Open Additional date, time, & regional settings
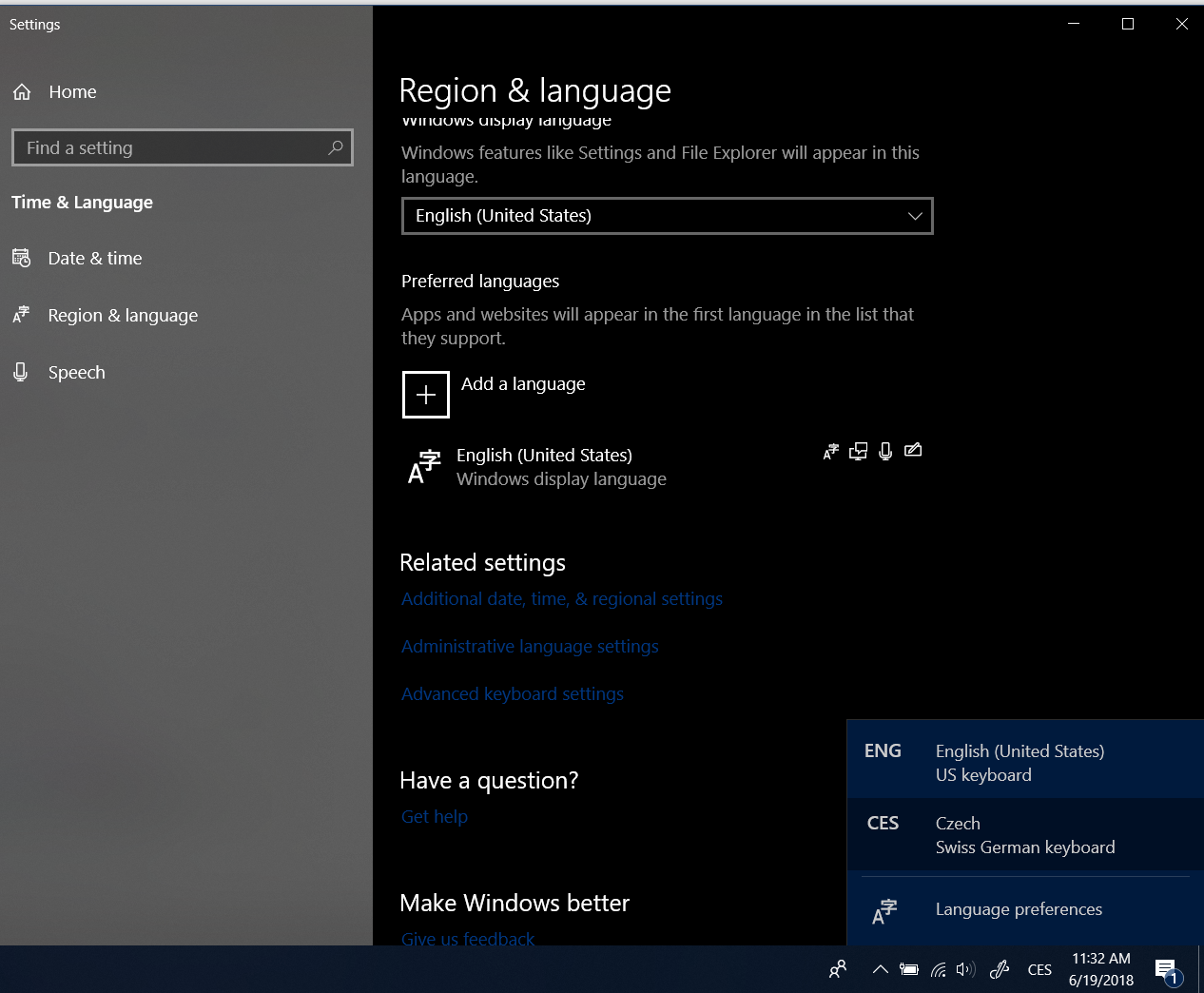 562,599
